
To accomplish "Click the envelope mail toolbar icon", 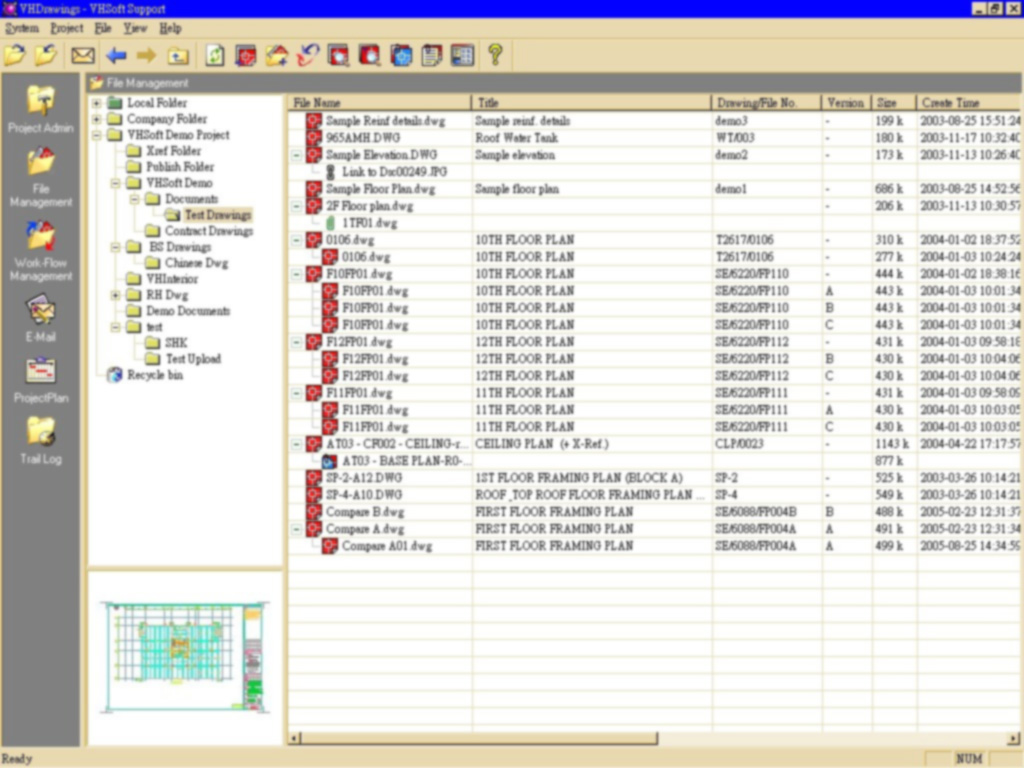I will pos(83,55).
